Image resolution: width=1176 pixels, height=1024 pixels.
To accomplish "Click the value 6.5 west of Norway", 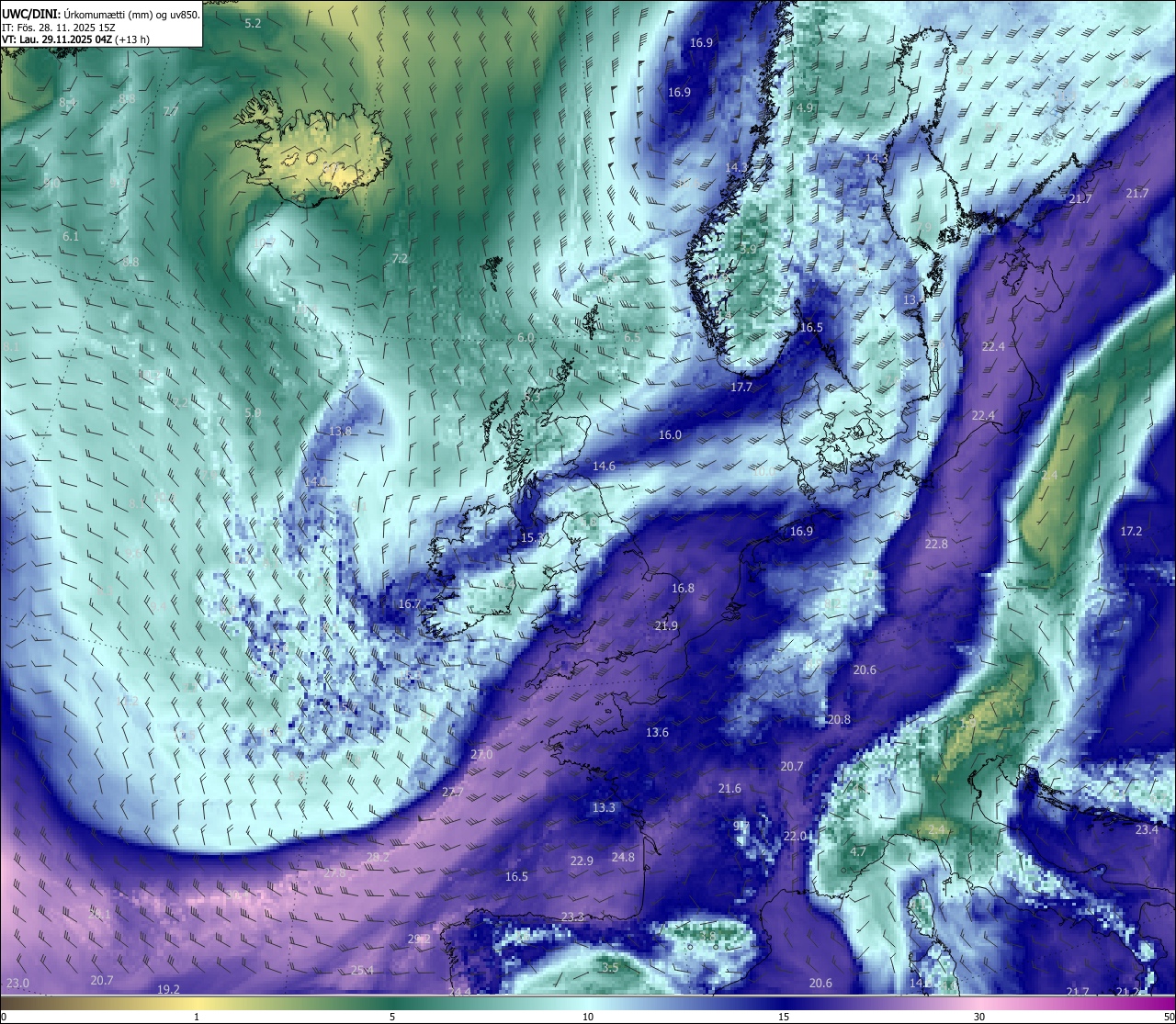I will [632, 337].
